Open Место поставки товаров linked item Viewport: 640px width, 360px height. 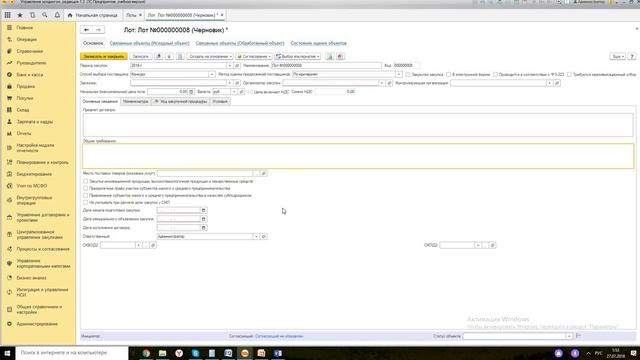[x=263, y=173]
